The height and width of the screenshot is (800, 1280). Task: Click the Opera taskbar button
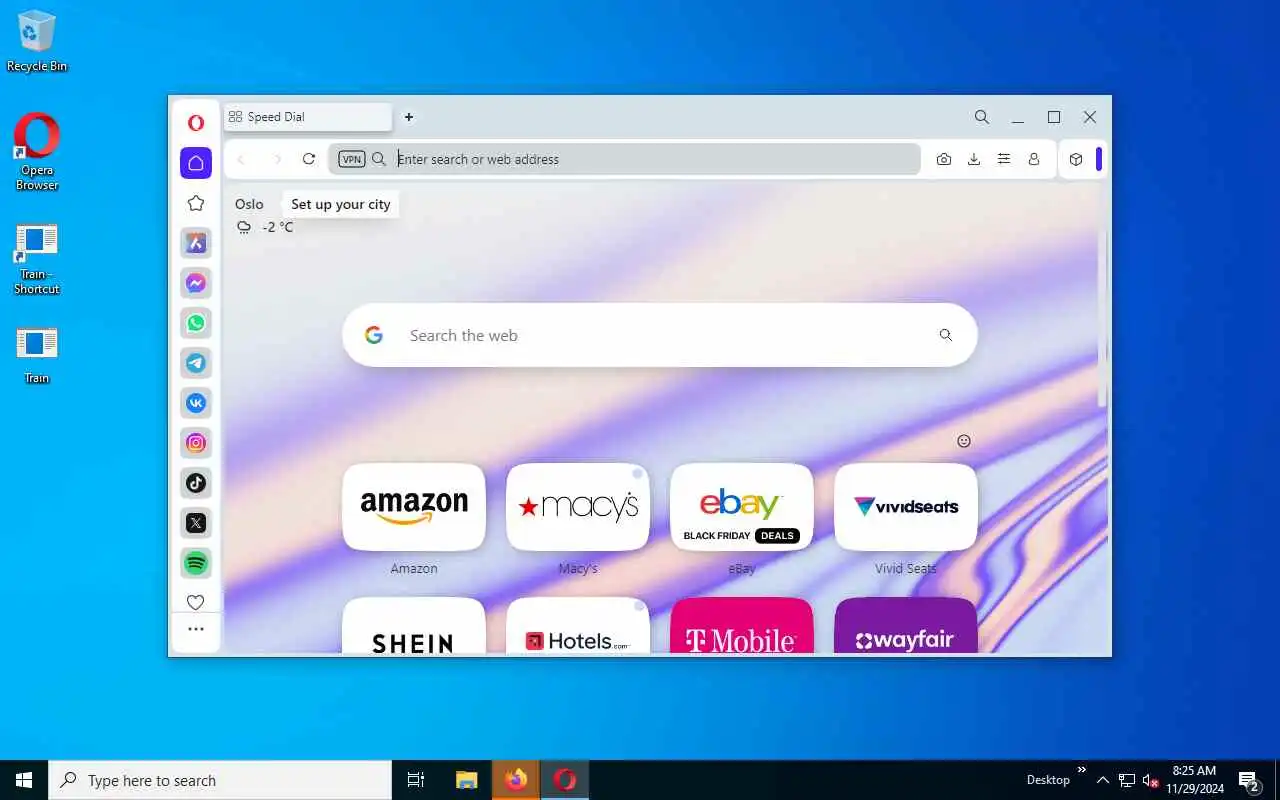click(x=565, y=780)
